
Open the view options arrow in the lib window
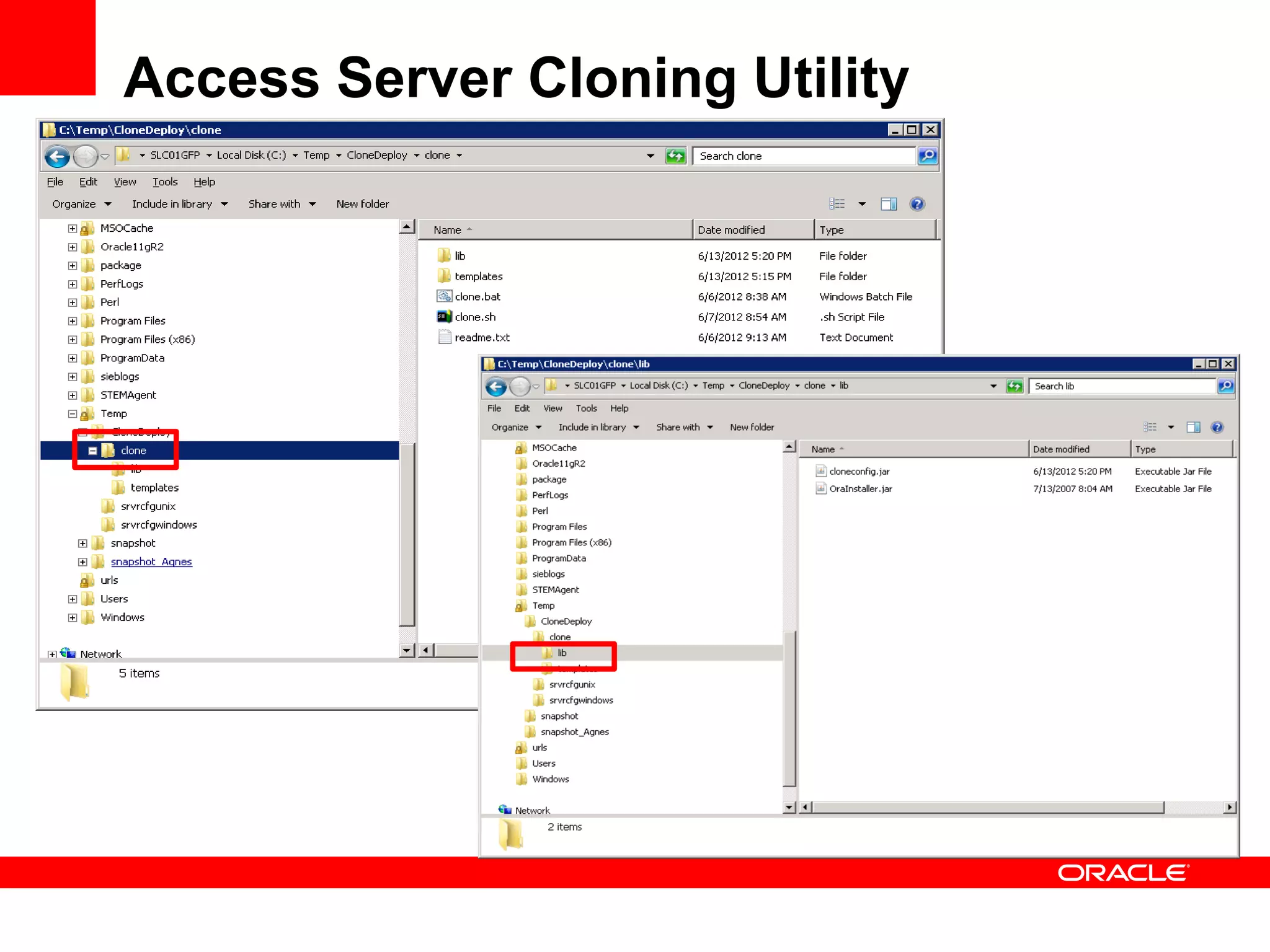[x=1171, y=427]
